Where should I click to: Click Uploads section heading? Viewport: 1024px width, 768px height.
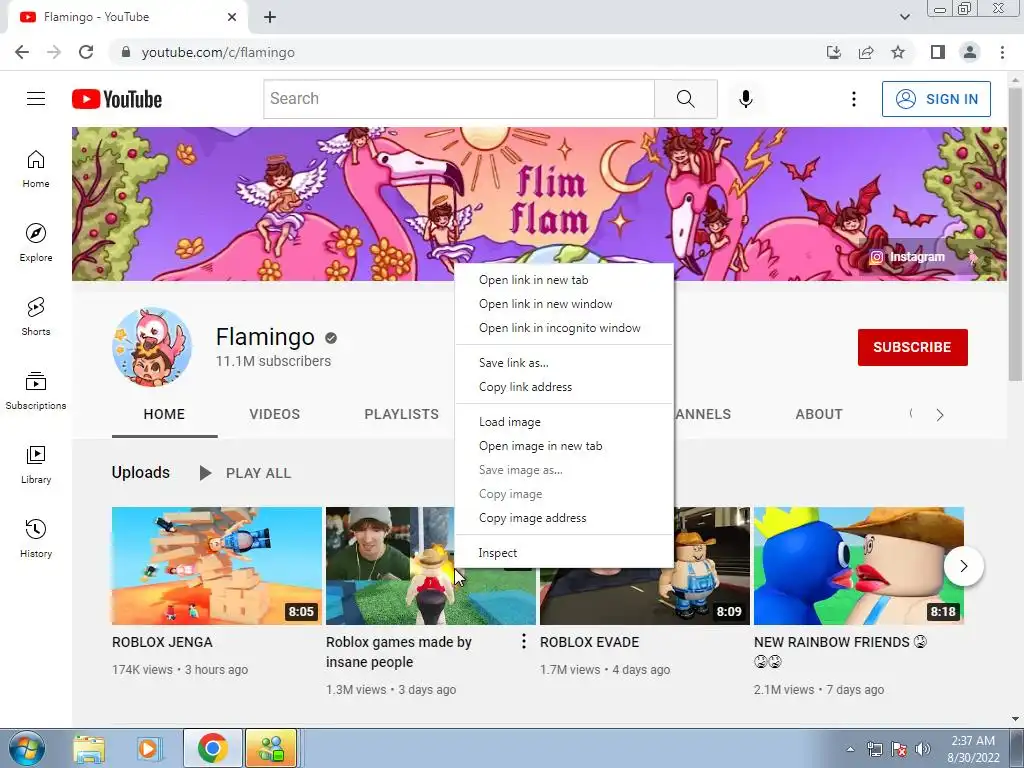tap(140, 472)
